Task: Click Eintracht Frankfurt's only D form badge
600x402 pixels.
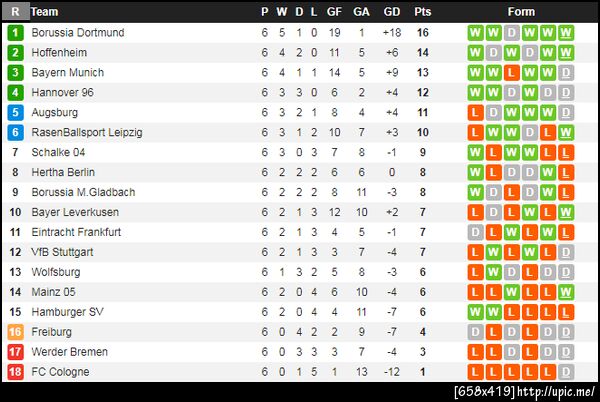Action: 475,232
